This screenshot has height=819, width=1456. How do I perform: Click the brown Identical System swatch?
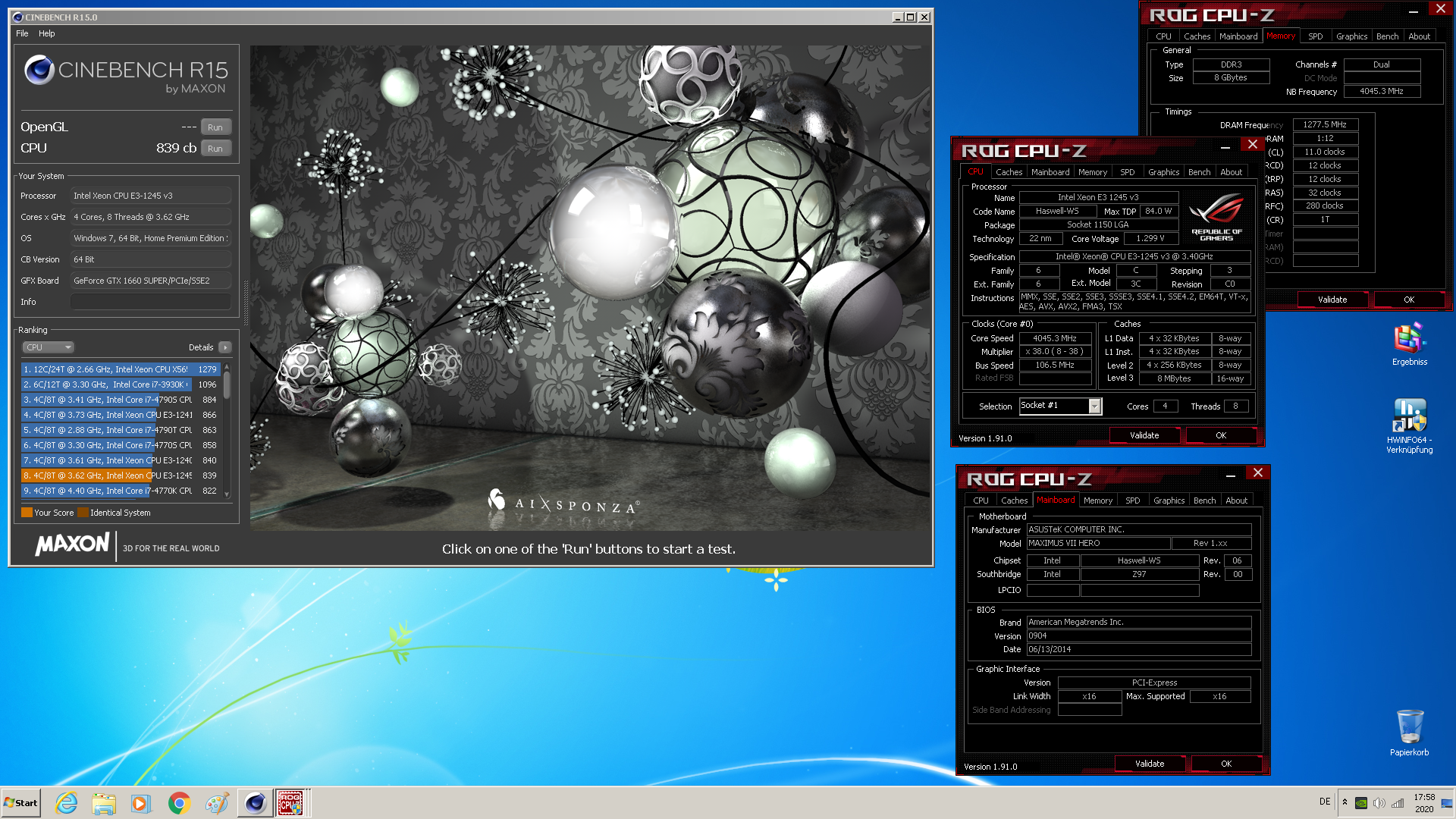coord(83,513)
